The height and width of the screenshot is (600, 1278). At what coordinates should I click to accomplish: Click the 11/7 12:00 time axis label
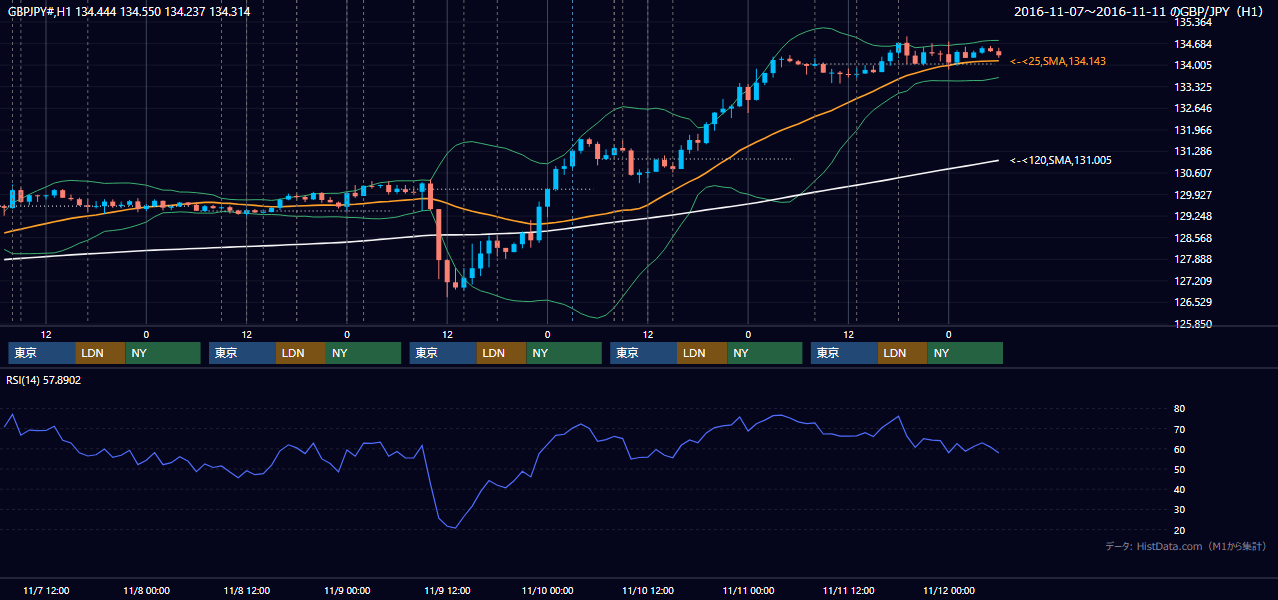pyautogui.click(x=46, y=590)
